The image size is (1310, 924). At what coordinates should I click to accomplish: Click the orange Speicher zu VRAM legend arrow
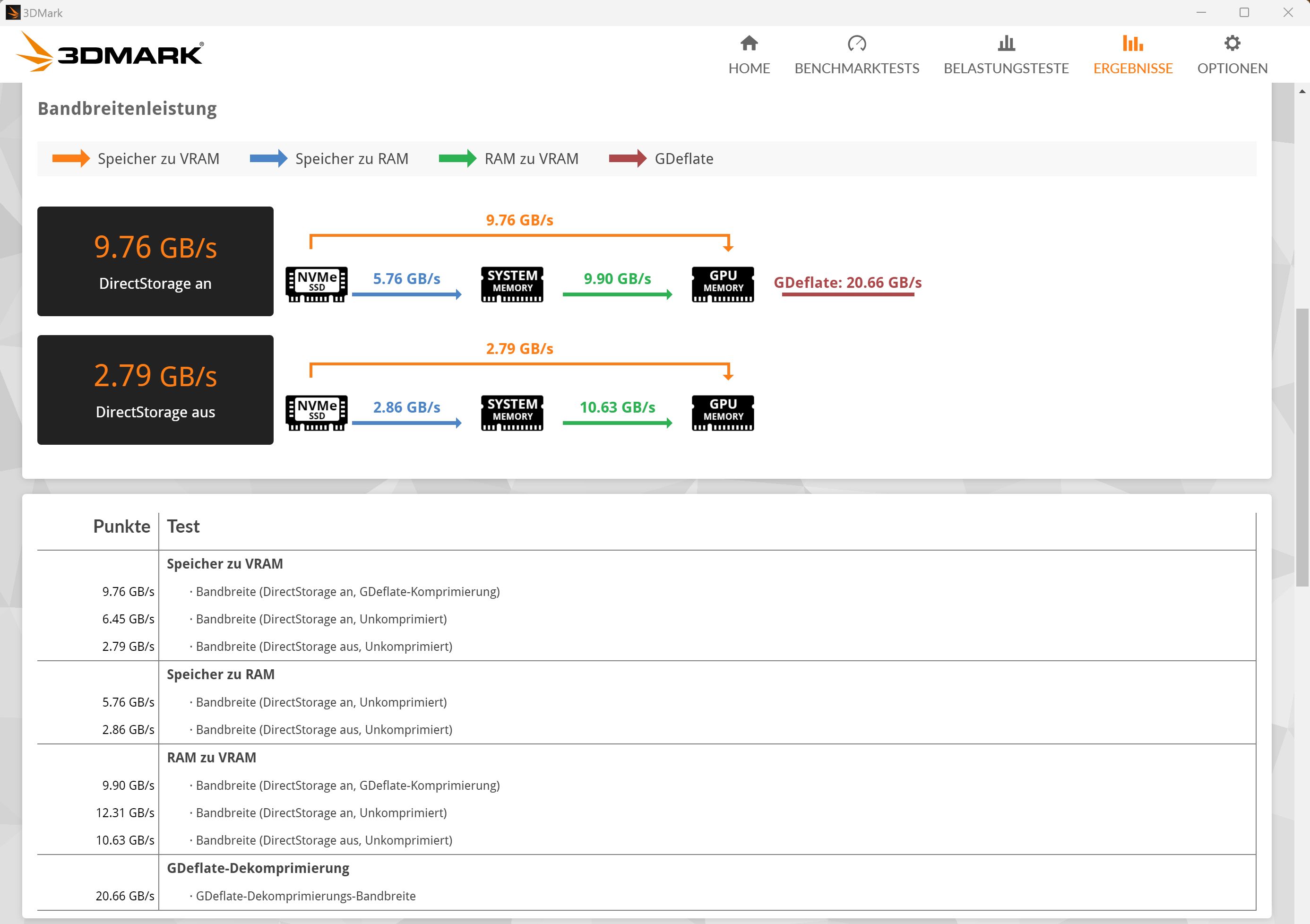71,158
